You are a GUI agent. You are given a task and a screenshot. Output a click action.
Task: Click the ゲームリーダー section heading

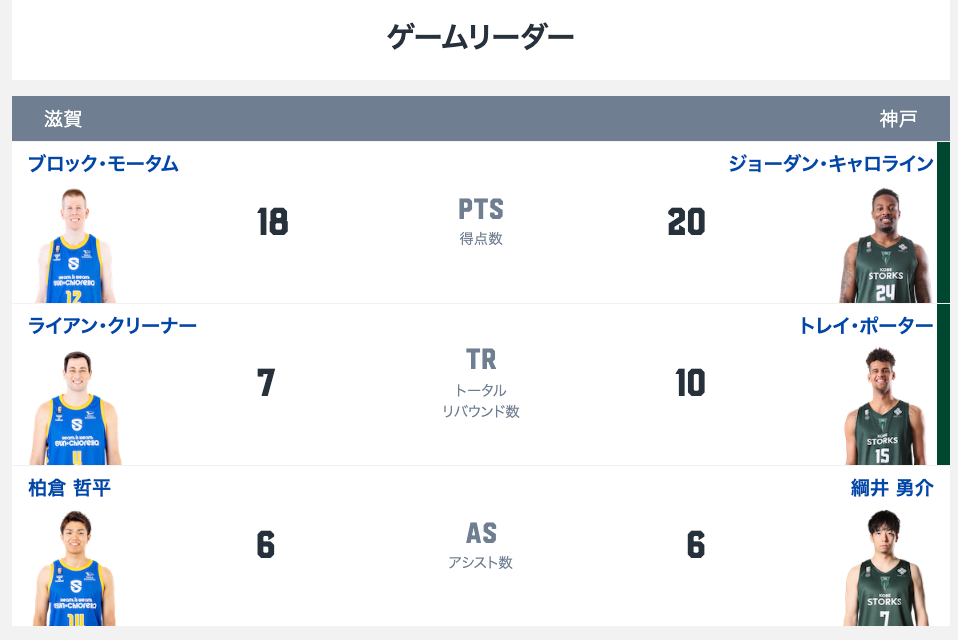tap(481, 37)
